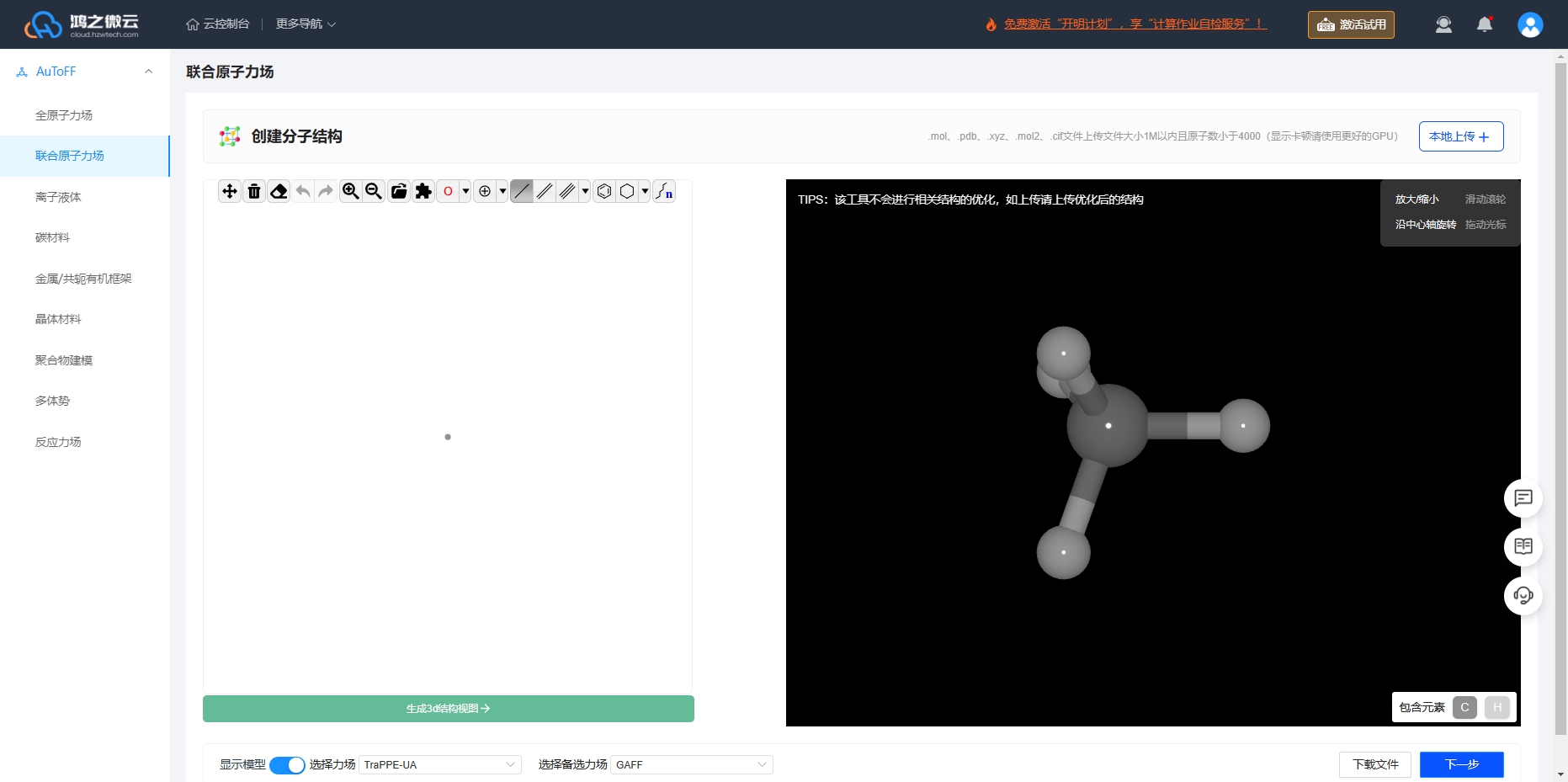The width and height of the screenshot is (1568, 782).
Task: Select the benzene ring tool
Action: coord(604,192)
